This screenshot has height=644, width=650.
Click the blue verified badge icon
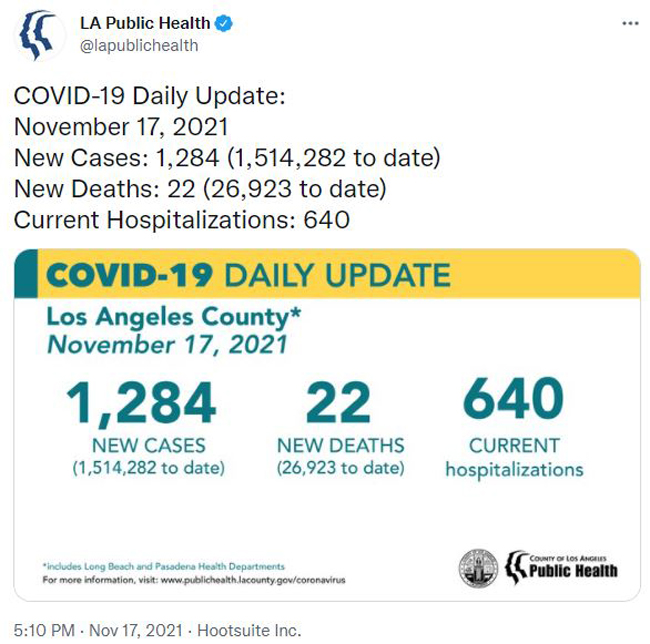click(x=223, y=23)
